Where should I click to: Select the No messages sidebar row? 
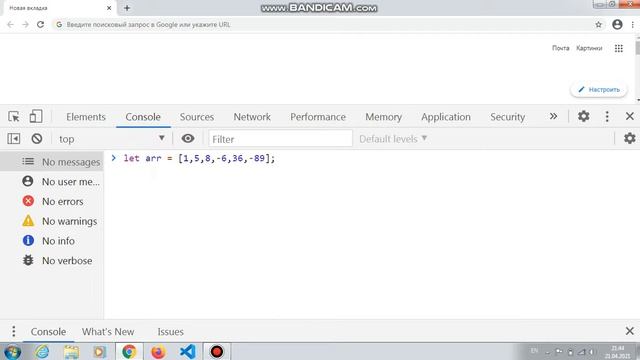coord(52,162)
